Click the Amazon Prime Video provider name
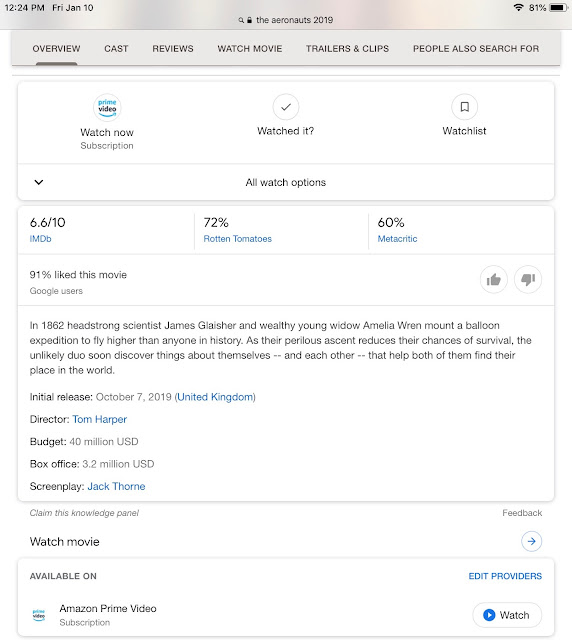 [x=108, y=609]
